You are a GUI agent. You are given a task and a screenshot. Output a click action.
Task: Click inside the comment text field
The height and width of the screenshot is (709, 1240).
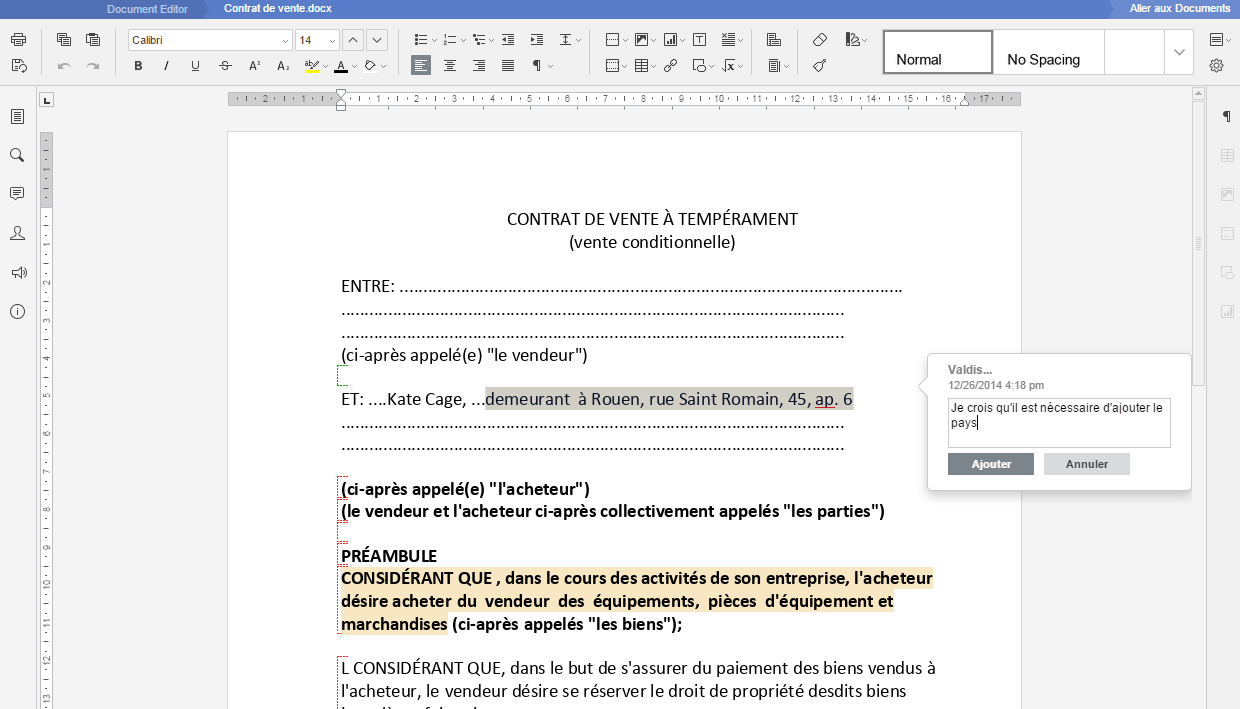click(x=1059, y=423)
